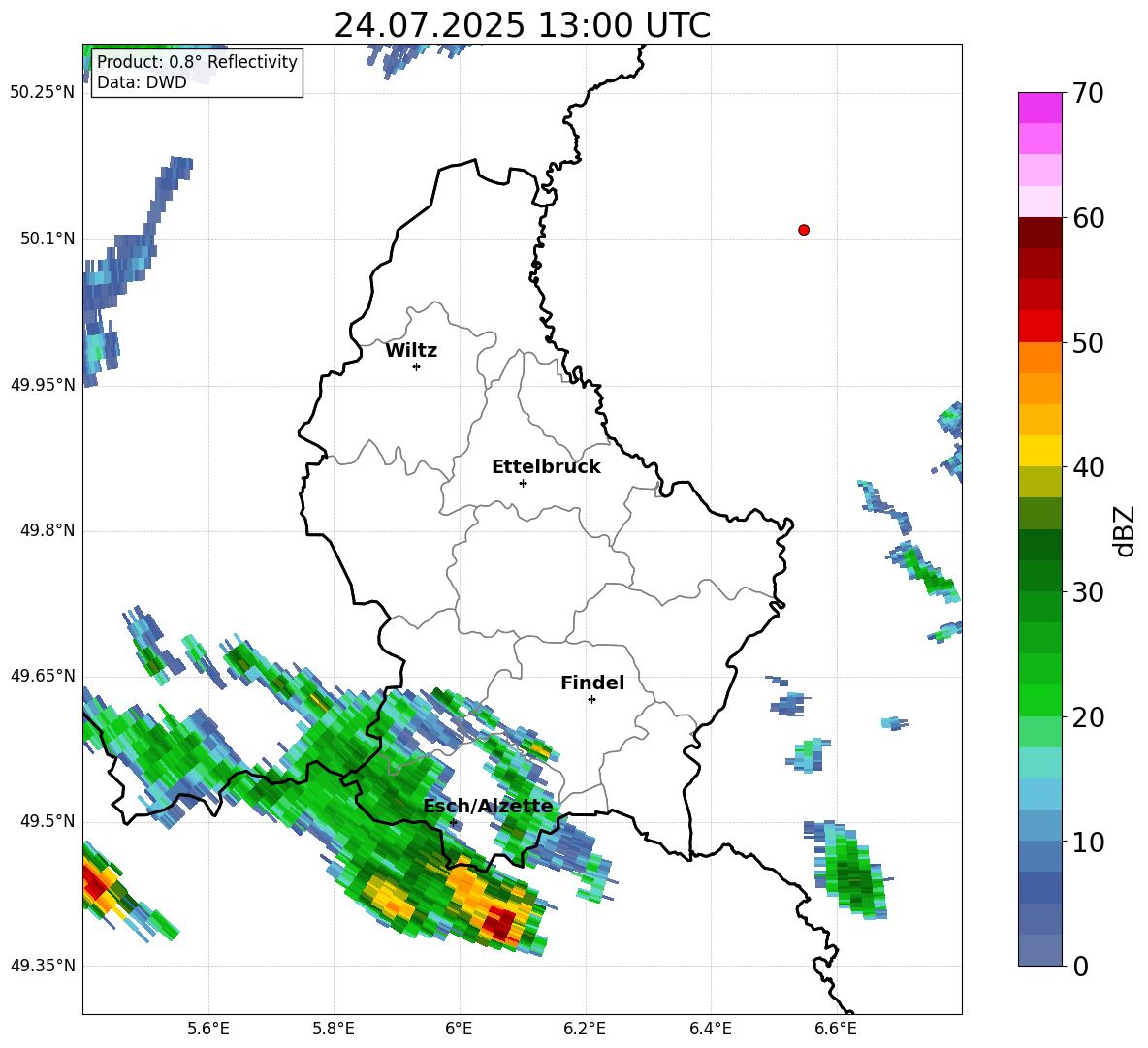Click the red station dot on the map
Screen dimensions: 1148x1048
tap(804, 230)
